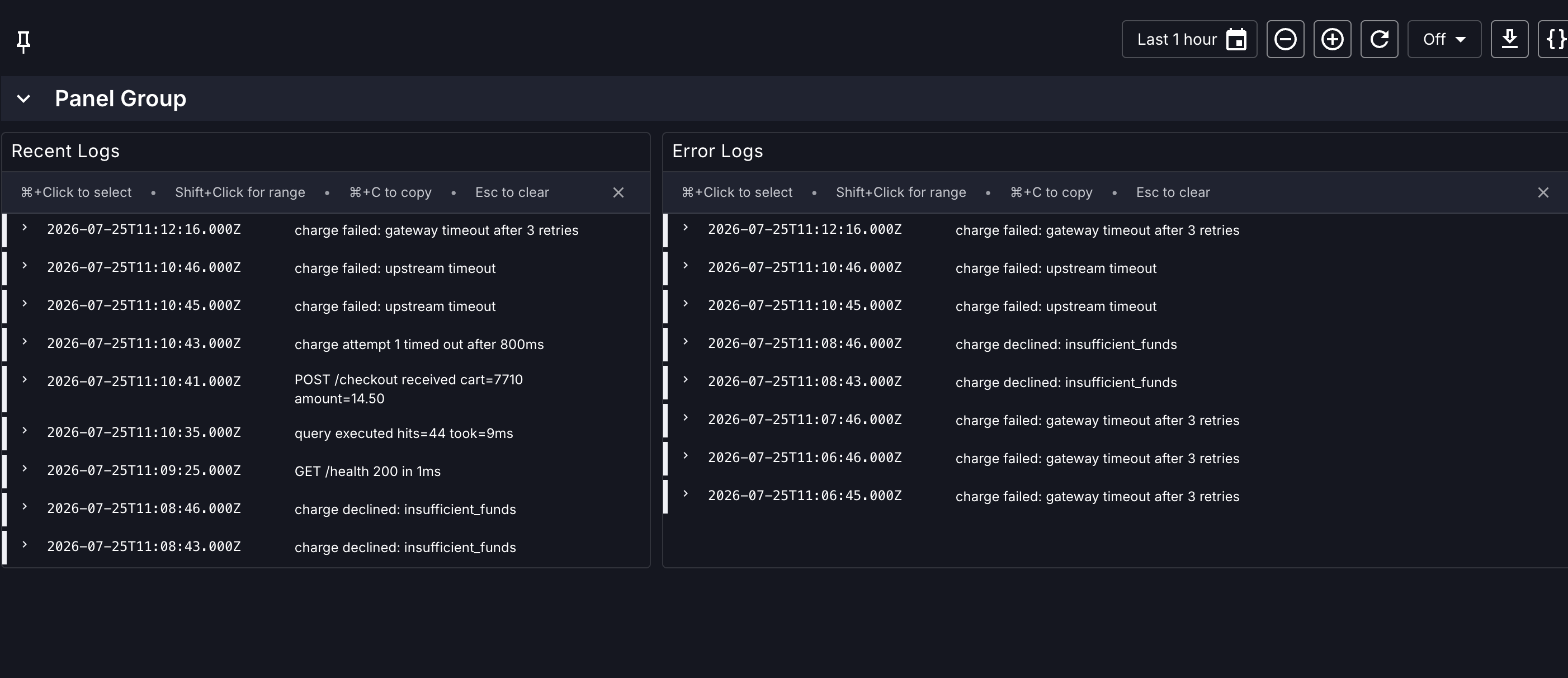1568x678 pixels.
Task: Open the JSON curly braces view
Action: pos(1554,40)
